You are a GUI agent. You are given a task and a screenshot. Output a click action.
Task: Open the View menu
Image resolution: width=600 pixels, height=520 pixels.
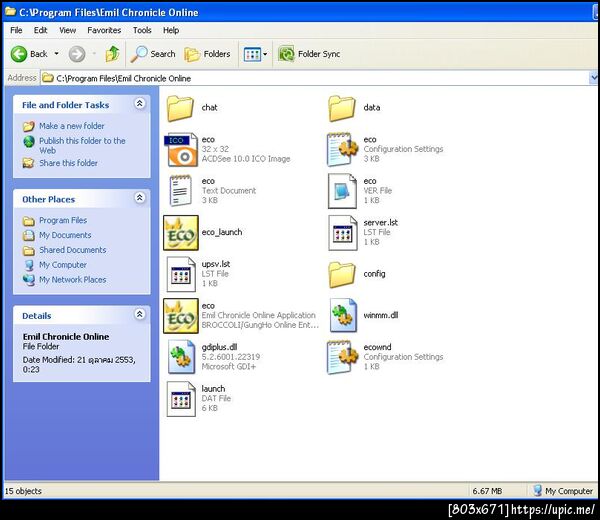pos(67,30)
